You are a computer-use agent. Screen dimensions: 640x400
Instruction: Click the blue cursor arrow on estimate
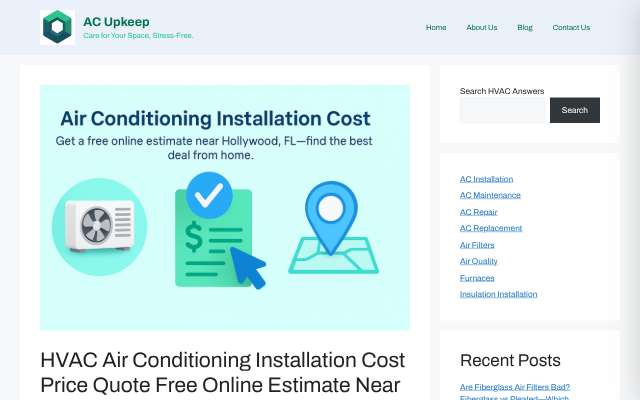[x=248, y=268]
